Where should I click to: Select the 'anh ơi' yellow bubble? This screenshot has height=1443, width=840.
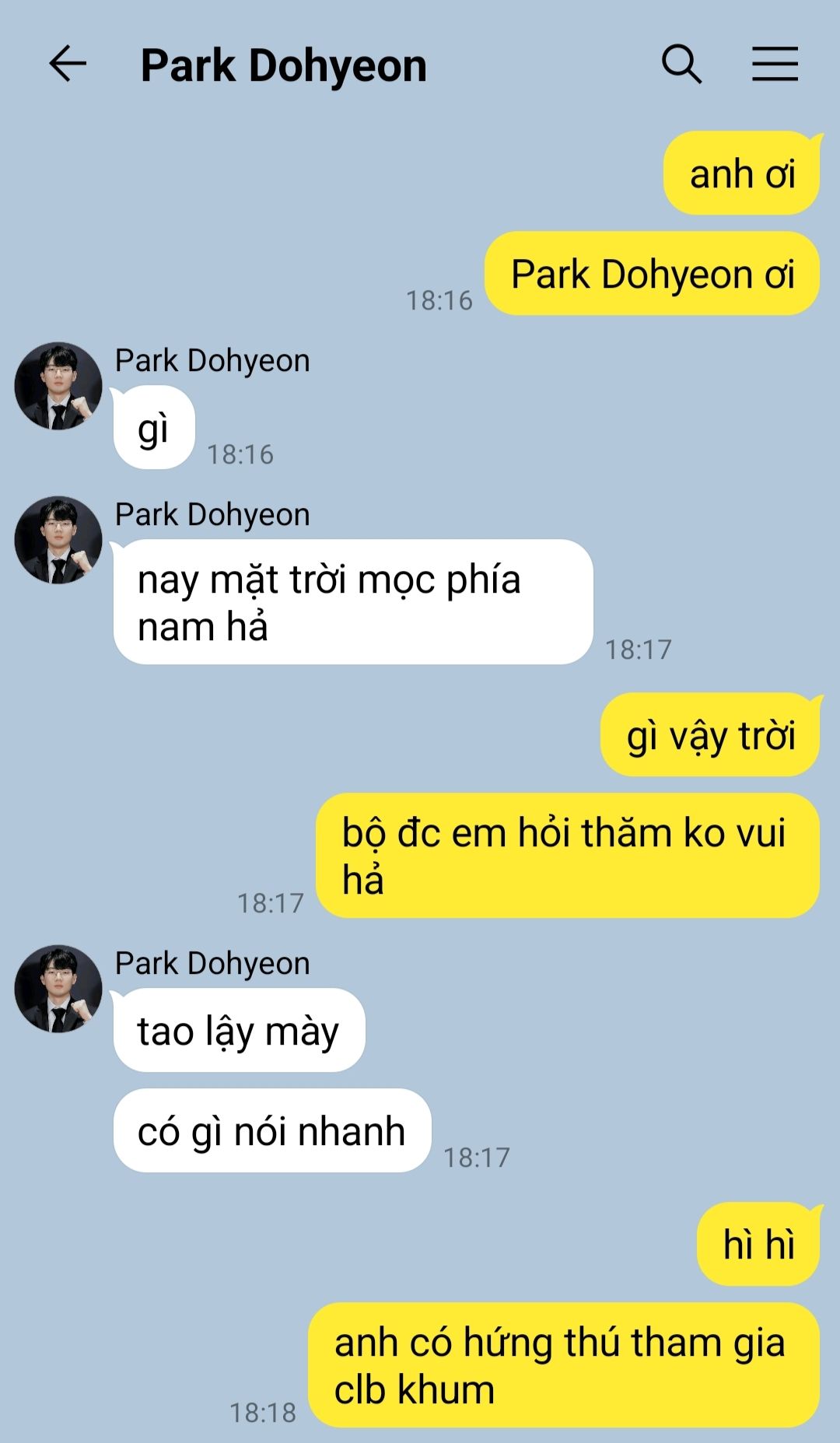coord(742,173)
